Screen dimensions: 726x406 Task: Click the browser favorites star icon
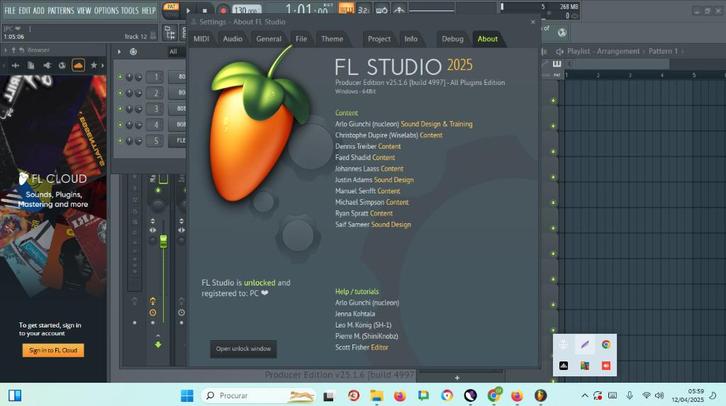point(94,65)
